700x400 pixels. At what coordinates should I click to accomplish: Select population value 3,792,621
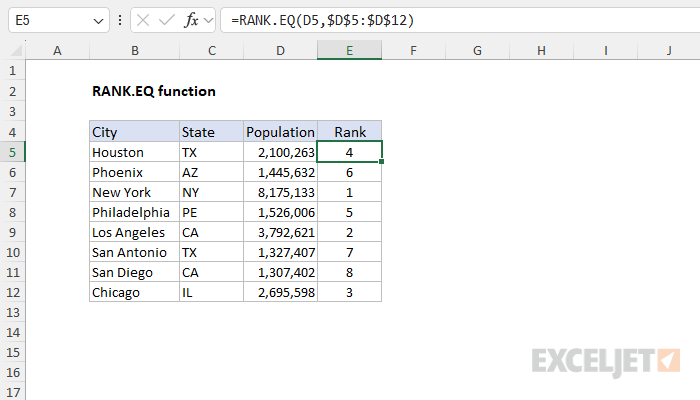(280, 232)
